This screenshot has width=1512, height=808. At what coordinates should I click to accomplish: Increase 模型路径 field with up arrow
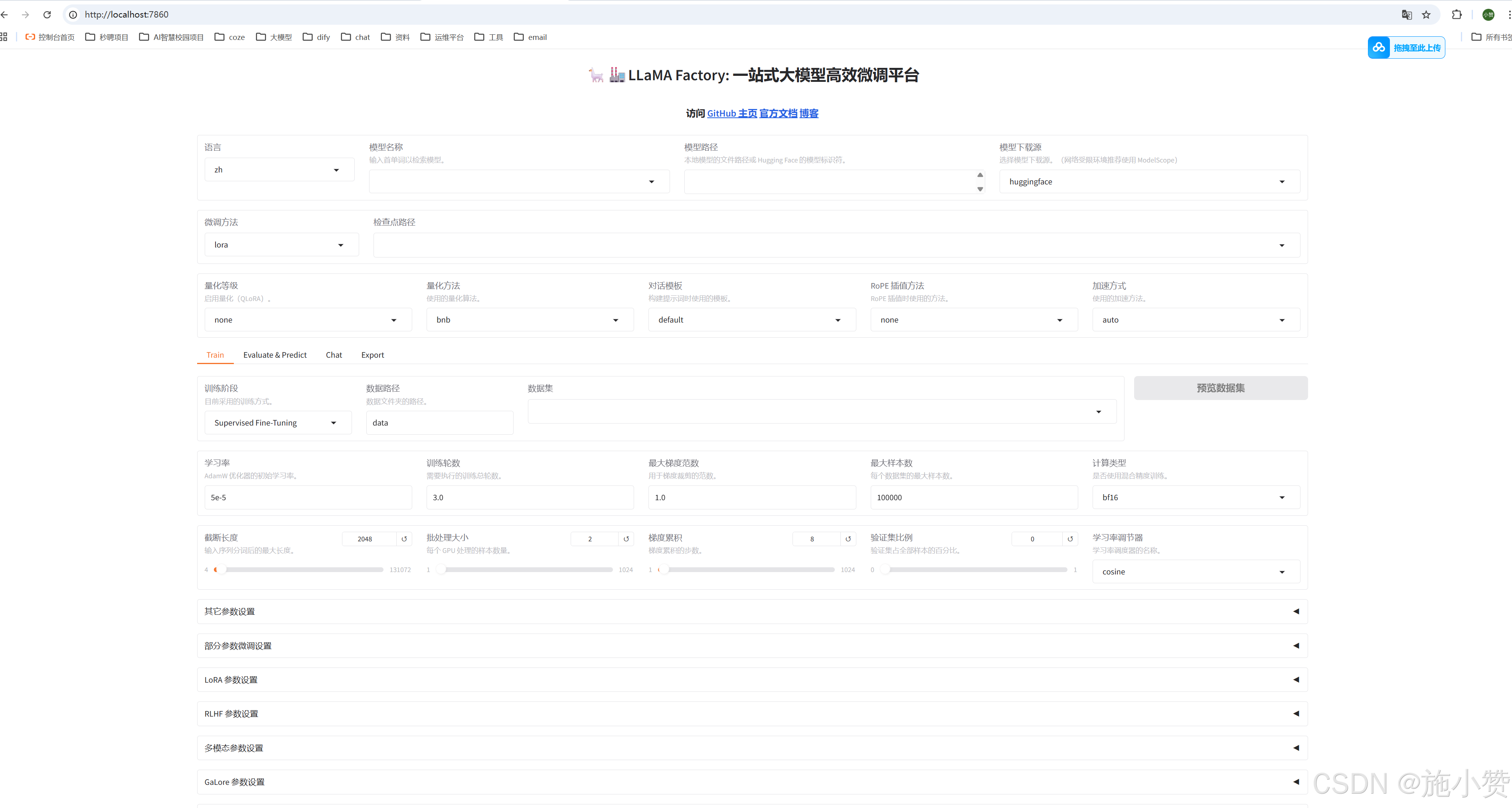tap(980, 175)
